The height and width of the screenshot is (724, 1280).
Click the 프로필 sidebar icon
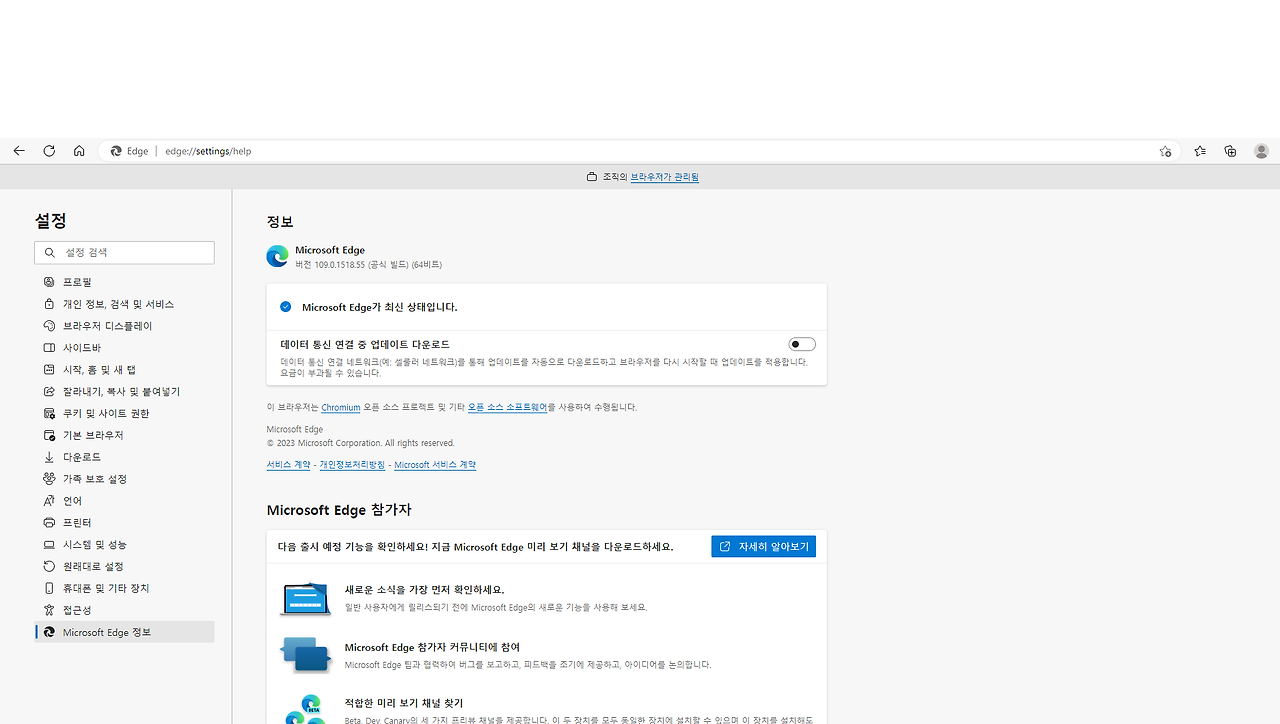coord(49,282)
